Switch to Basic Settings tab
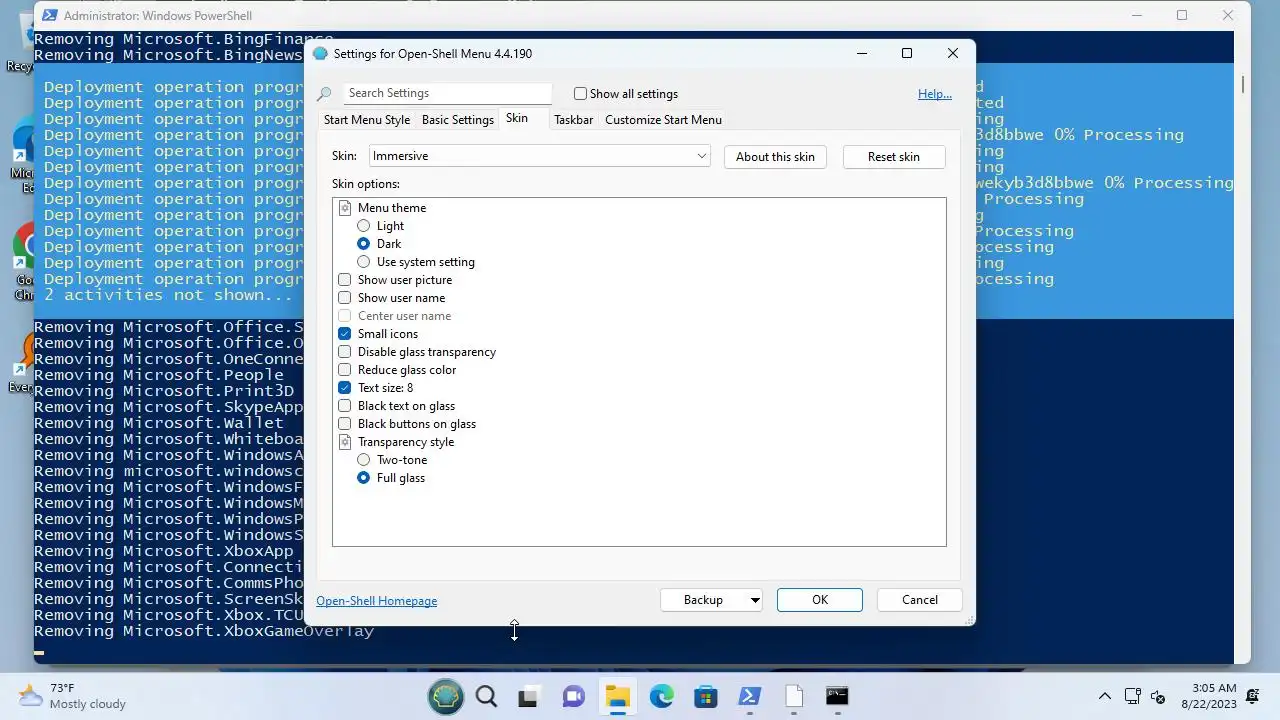The width and height of the screenshot is (1280, 720). (x=458, y=120)
